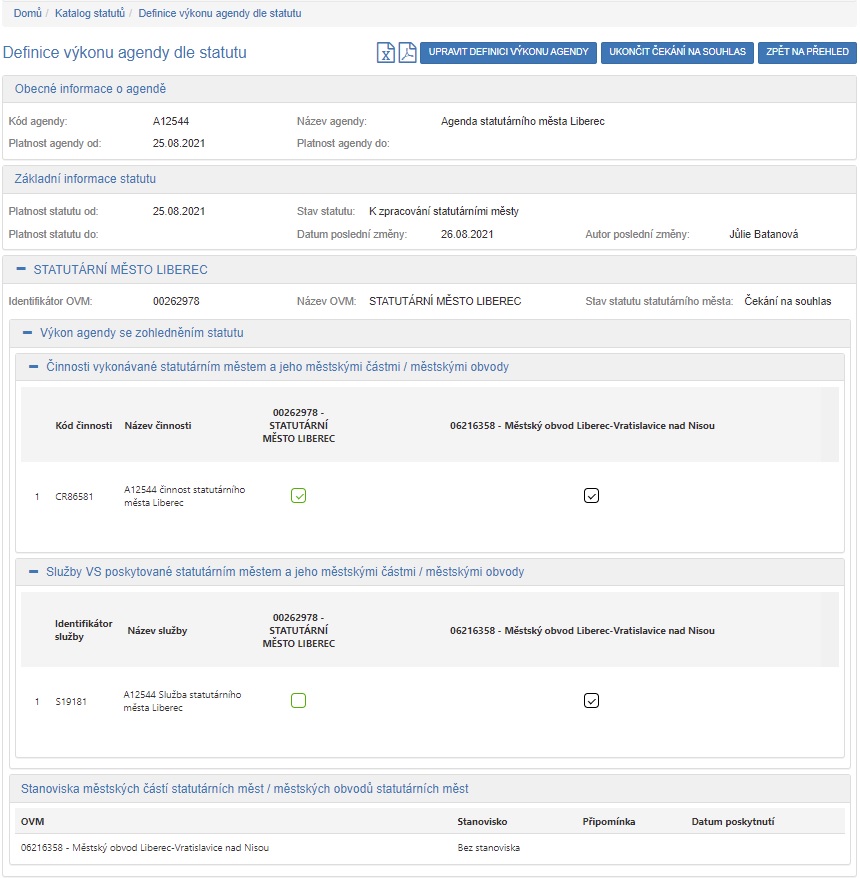
Task: Collapse the Činnosti vykonávané statutárním městem panel
Action: pyautogui.click(x=34, y=367)
